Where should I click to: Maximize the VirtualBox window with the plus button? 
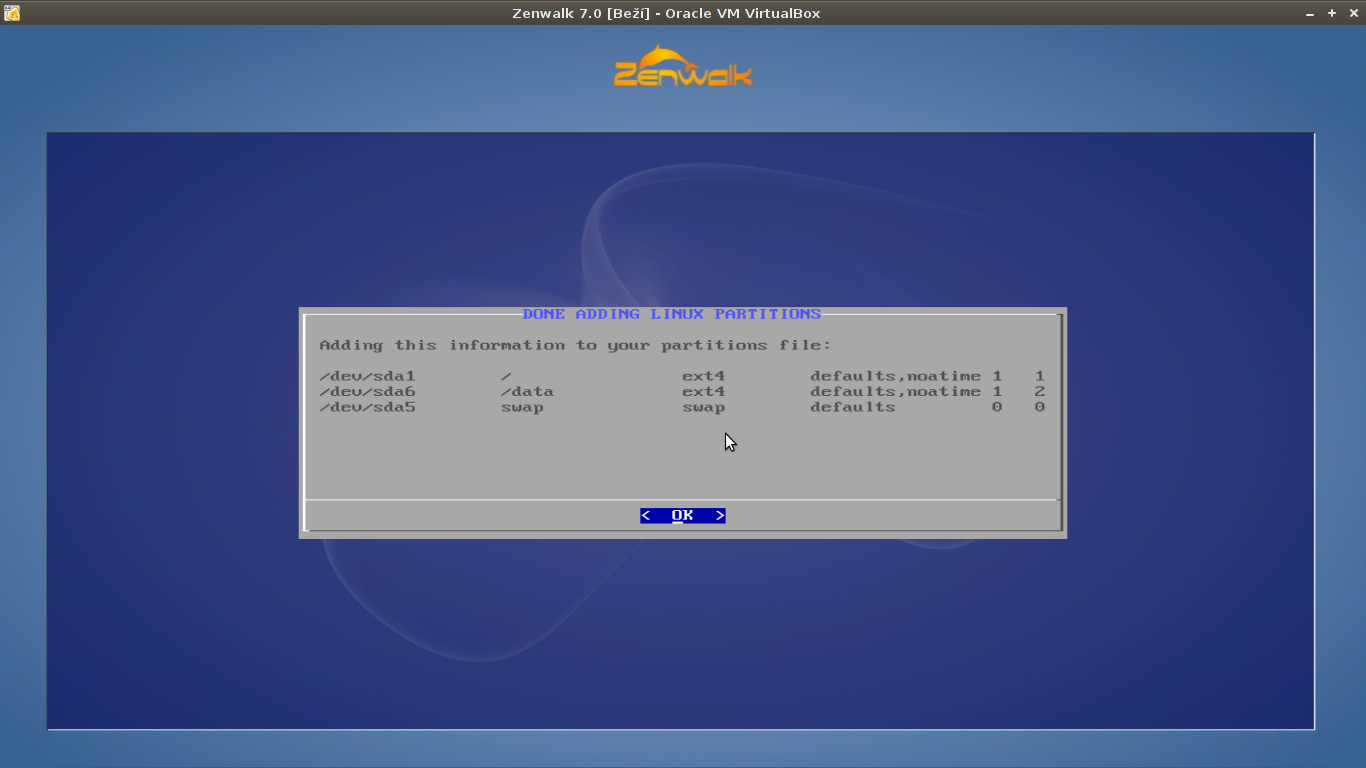click(1332, 13)
